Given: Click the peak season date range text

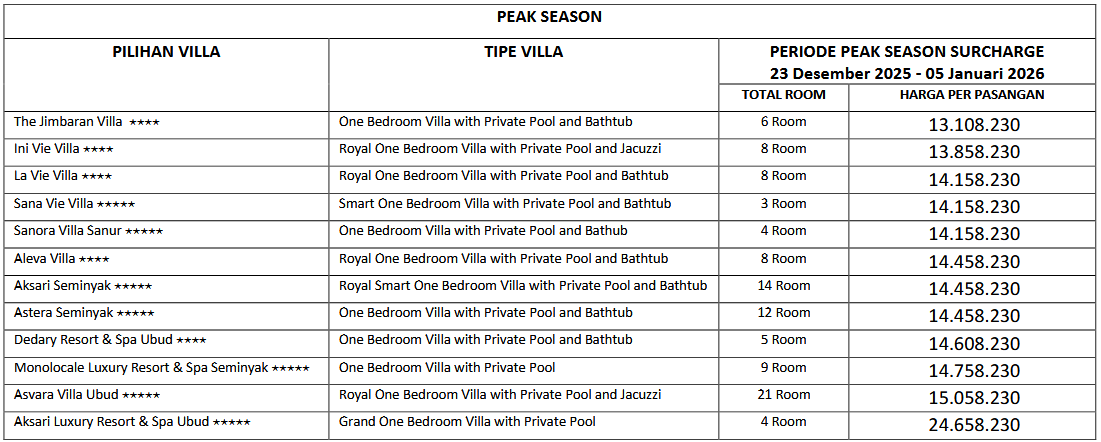Looking at the screenshot, I should [x=906, y=73].
